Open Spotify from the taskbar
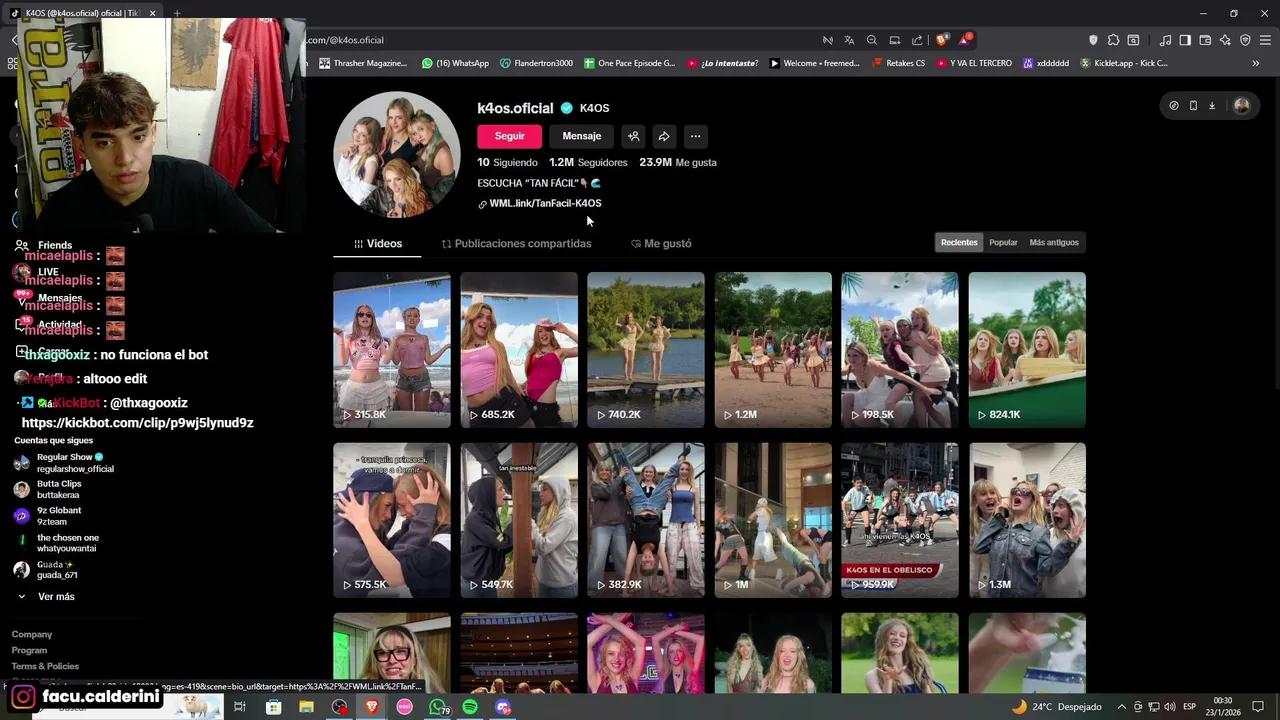This screenshot has width=1280, height=720. click(x=470, y=707)
